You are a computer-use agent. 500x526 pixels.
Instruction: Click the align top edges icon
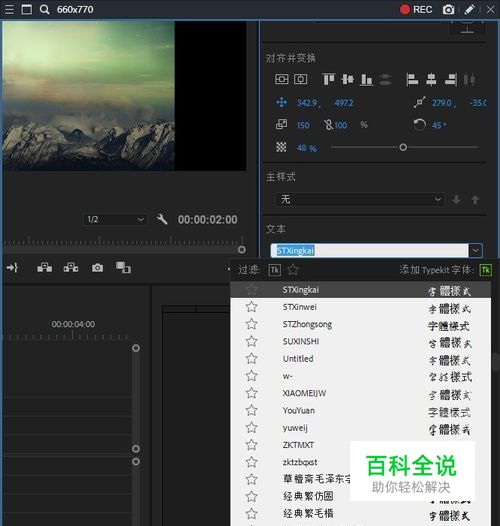pyautogui.click(x=329, y=80)
